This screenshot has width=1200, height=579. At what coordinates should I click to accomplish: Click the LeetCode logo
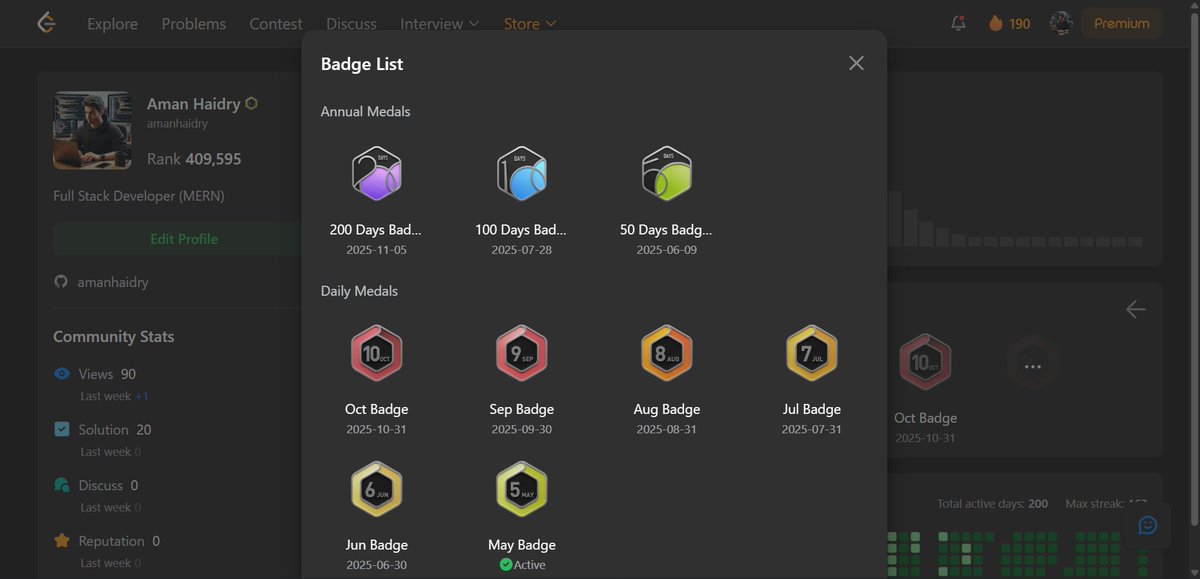[x=45, y=22]
